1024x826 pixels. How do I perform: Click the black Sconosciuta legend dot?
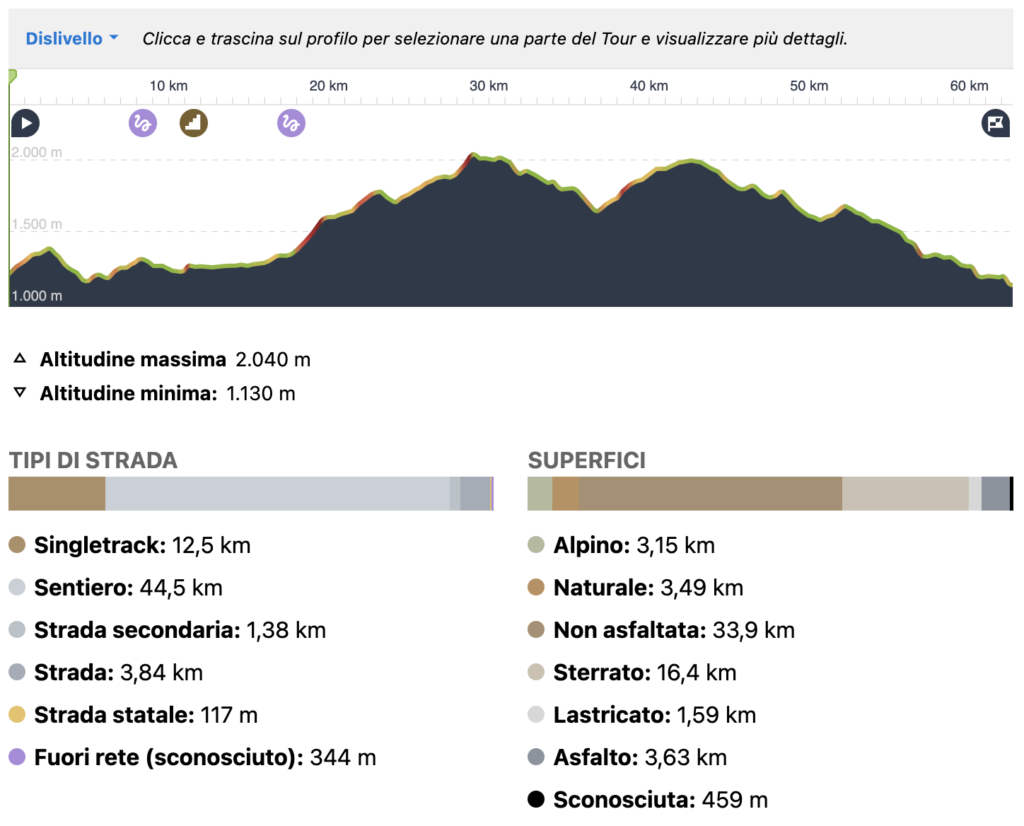click(x=536, y=799)
